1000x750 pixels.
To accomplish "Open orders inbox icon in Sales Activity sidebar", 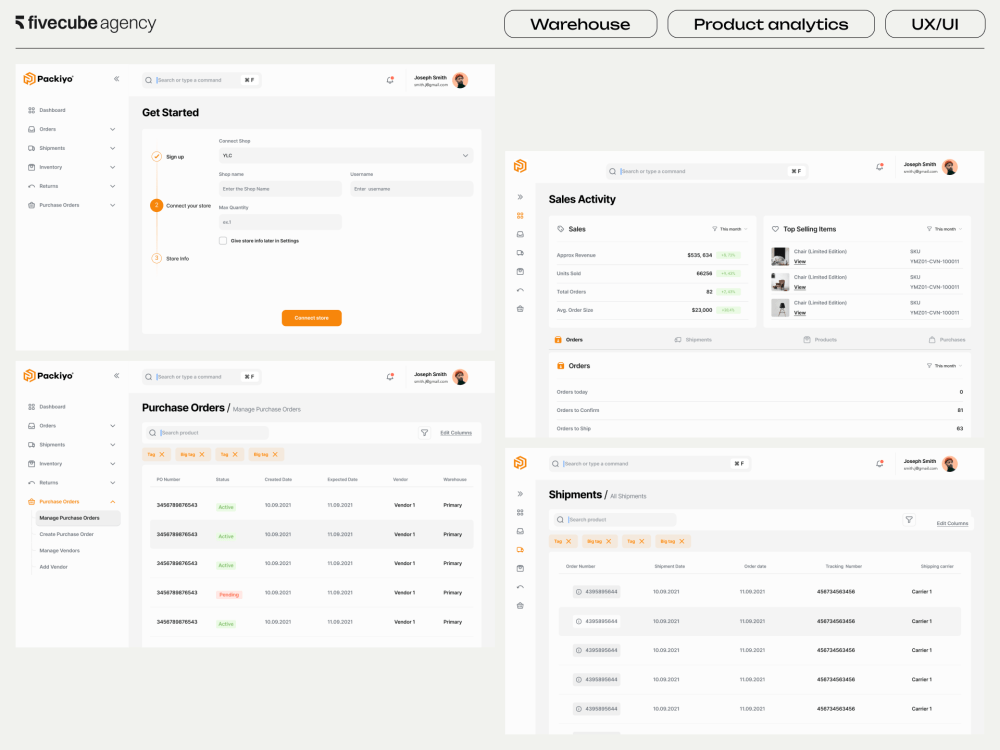I will pyautogui.click(x=520, y=234).
